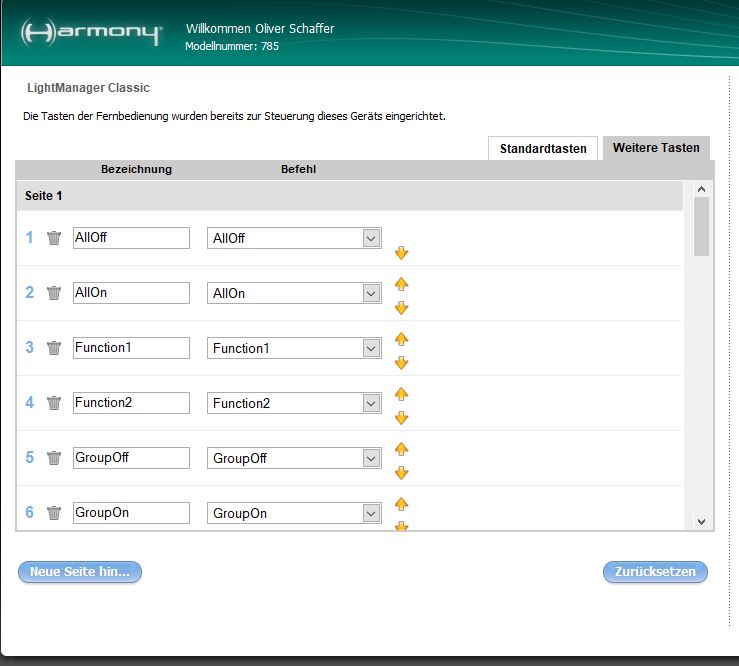Screen dimensions: 739x666
Task: Select the Weitere Tasten tab
Action: click(x=656, y=148)
